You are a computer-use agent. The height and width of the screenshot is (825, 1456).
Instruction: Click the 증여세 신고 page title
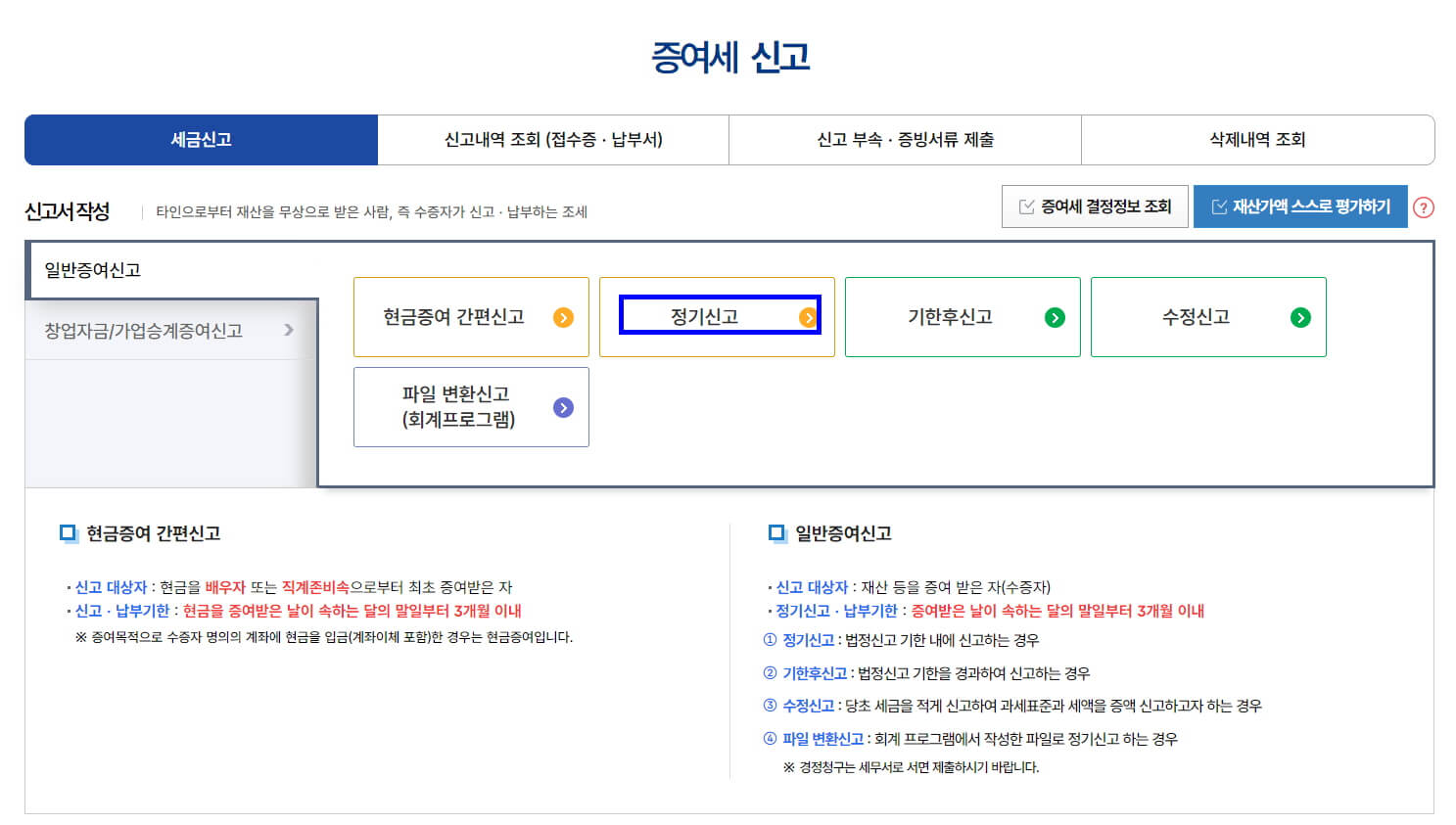730,57
